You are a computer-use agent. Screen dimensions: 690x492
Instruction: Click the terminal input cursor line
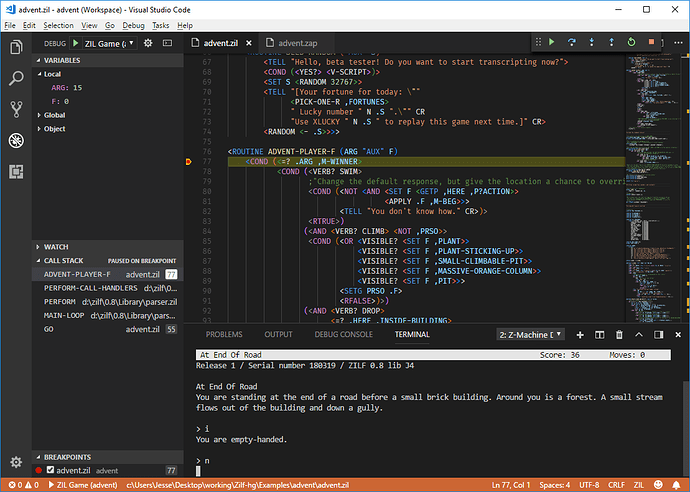pos(198,471)
